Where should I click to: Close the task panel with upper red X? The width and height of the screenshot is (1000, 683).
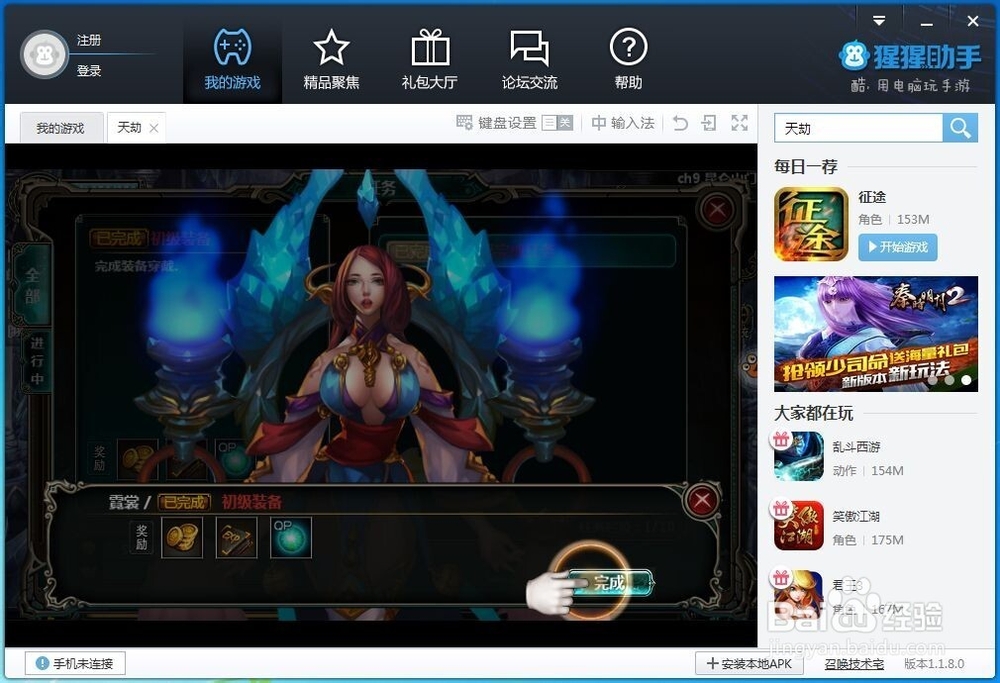717,209
